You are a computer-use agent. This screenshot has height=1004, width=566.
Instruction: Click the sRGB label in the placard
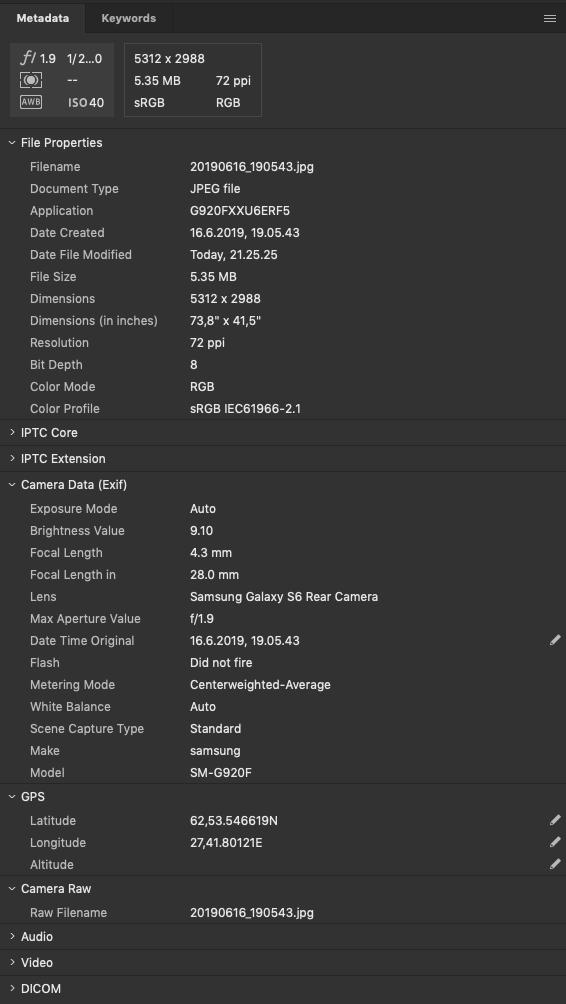tap(149, 102)
